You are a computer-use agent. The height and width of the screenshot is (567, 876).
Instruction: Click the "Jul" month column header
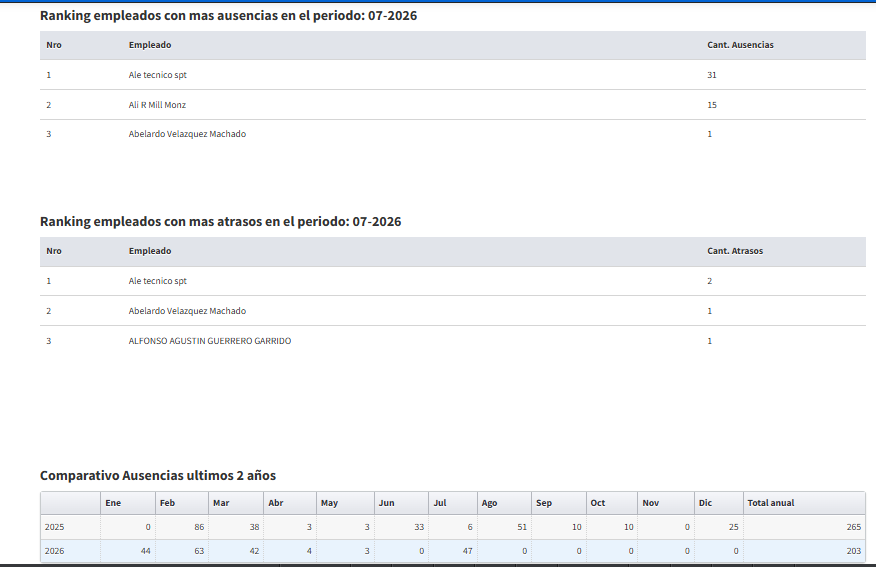(x=453, y=503)
